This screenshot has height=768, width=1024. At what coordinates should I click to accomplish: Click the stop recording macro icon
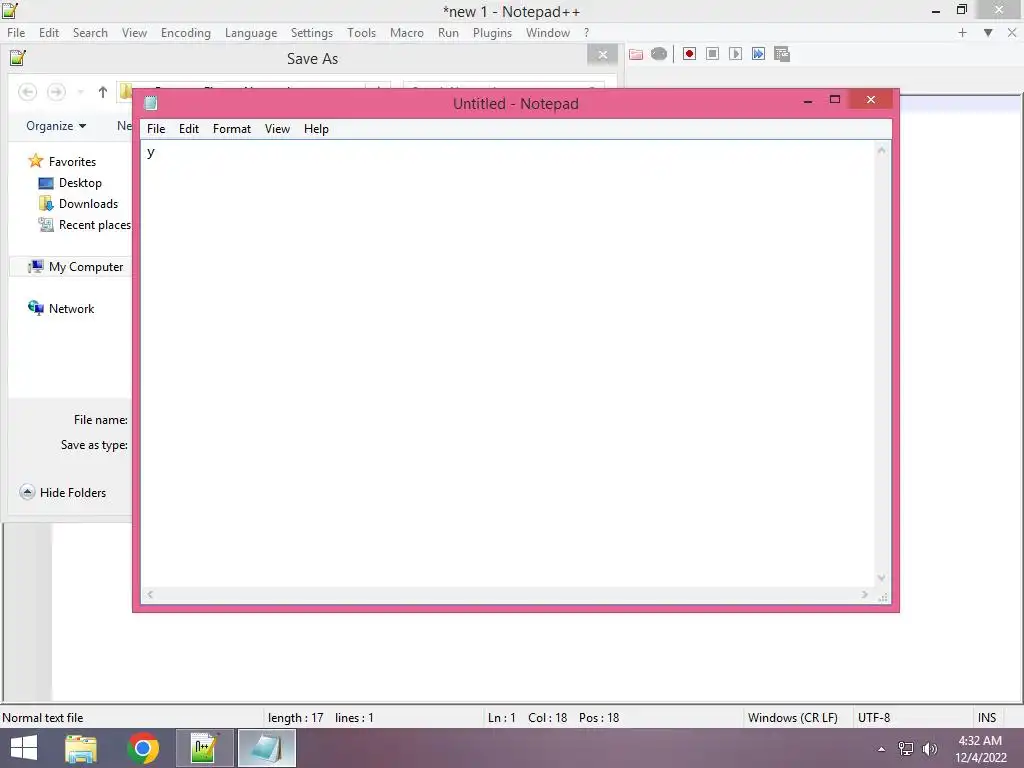point(712,54)
